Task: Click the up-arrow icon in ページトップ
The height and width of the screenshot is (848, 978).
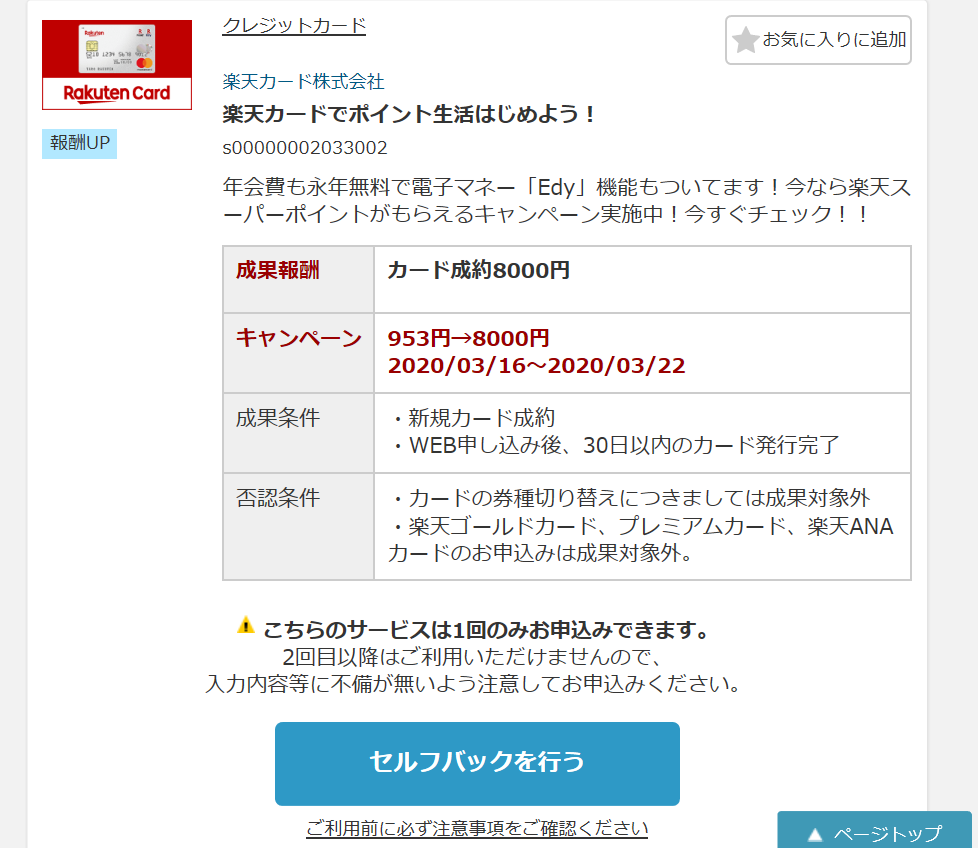Action: click(x=815, y=834)
